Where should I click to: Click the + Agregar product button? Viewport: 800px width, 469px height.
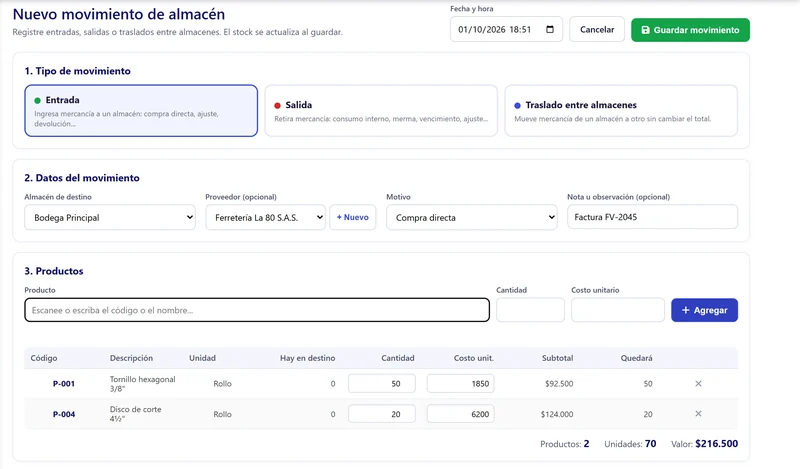point(704,310)
